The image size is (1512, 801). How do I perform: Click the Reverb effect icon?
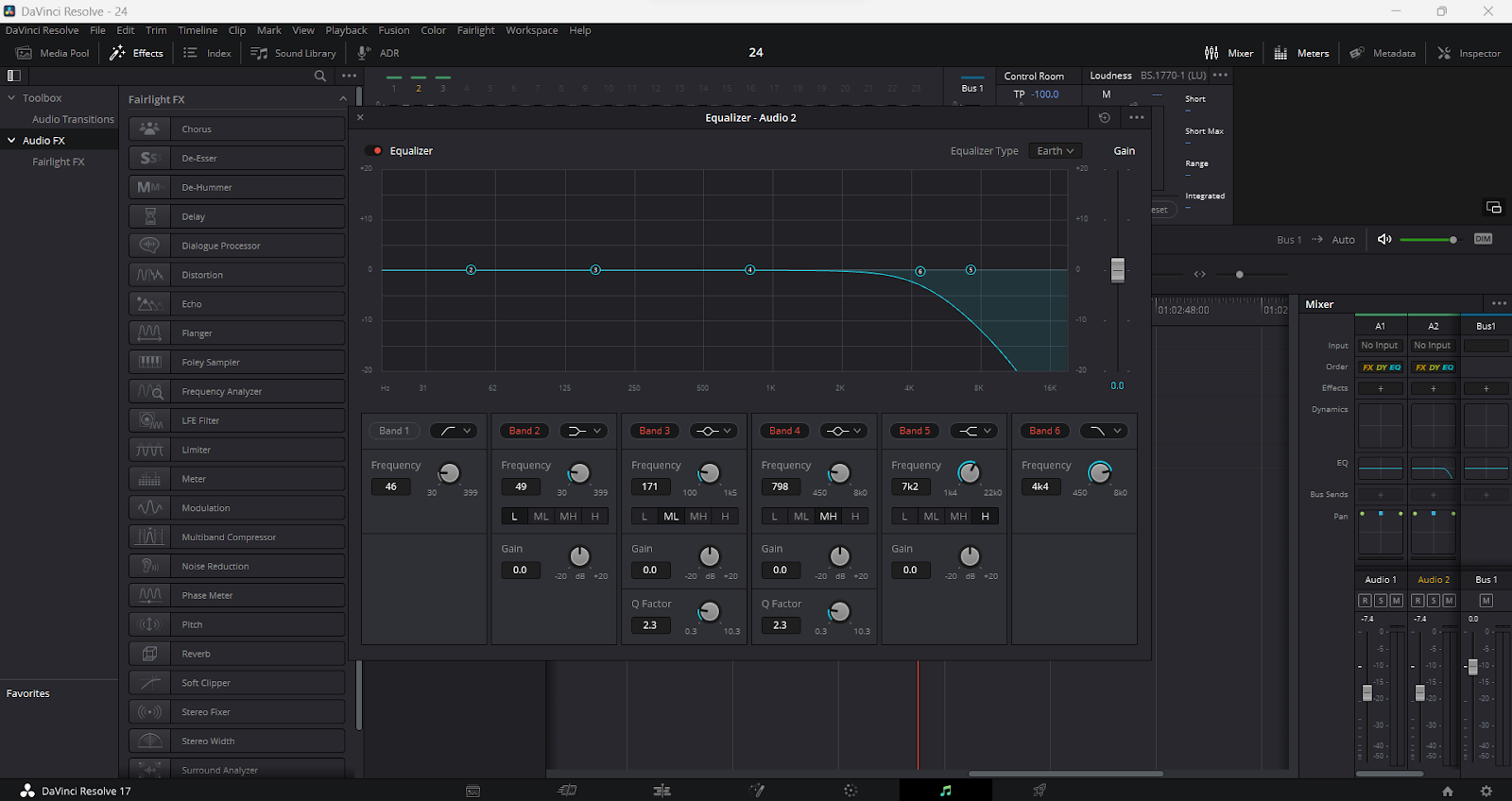(x=149, y=654)
